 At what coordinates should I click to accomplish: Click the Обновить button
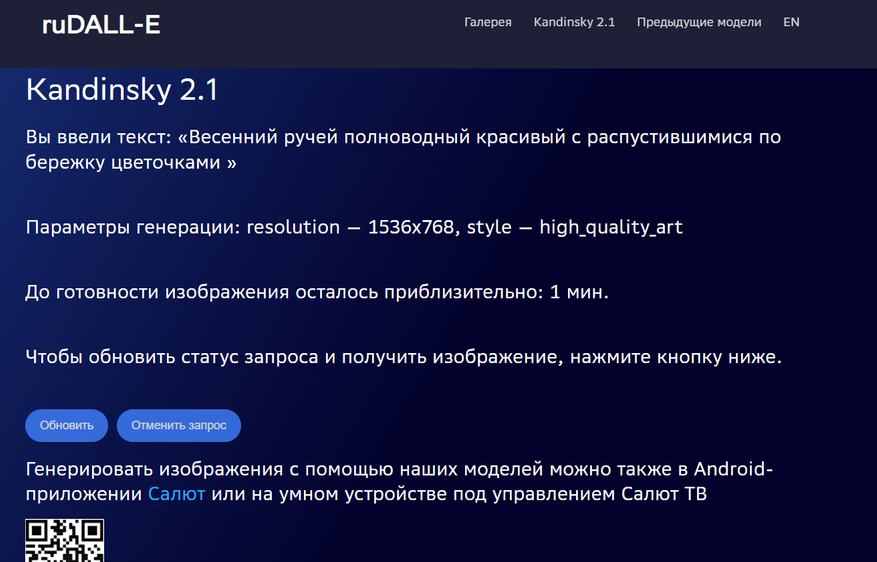(x=67, y=426)
